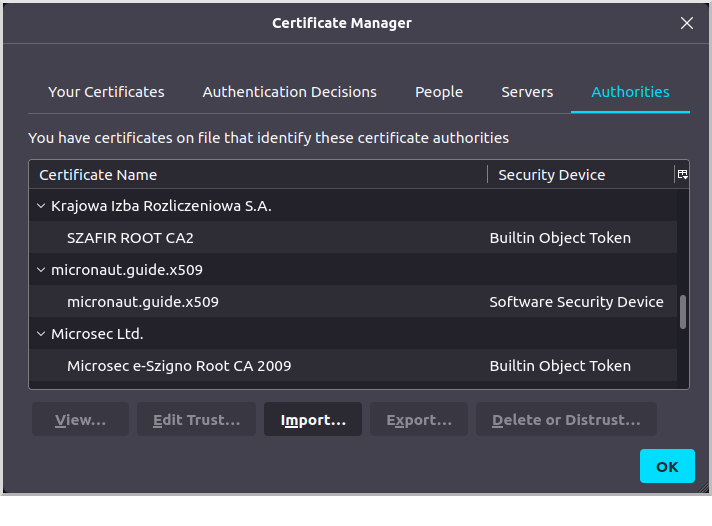
Task: Open Authentication Decisions tab
Action: (x=289, y=92)
